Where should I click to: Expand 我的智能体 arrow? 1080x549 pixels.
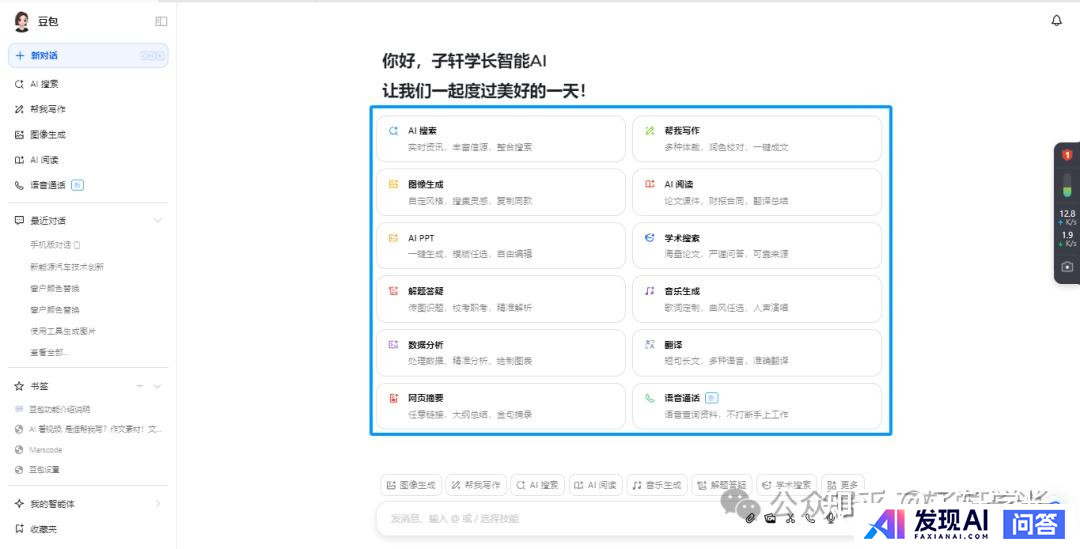point(158,504)
